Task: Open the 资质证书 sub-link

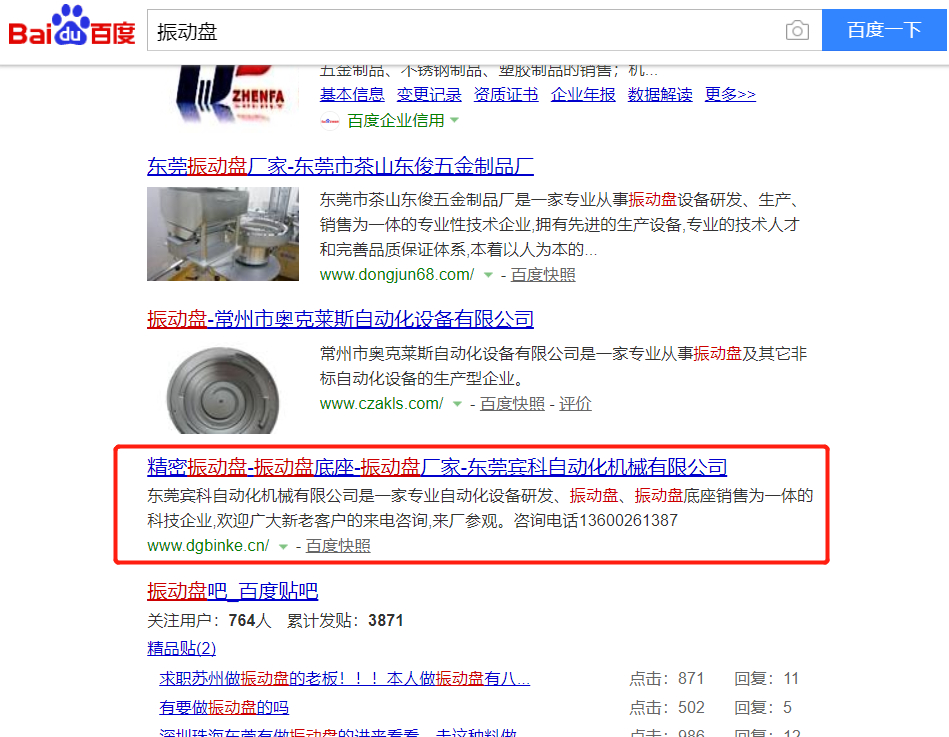Action: [x=506, y=94]
